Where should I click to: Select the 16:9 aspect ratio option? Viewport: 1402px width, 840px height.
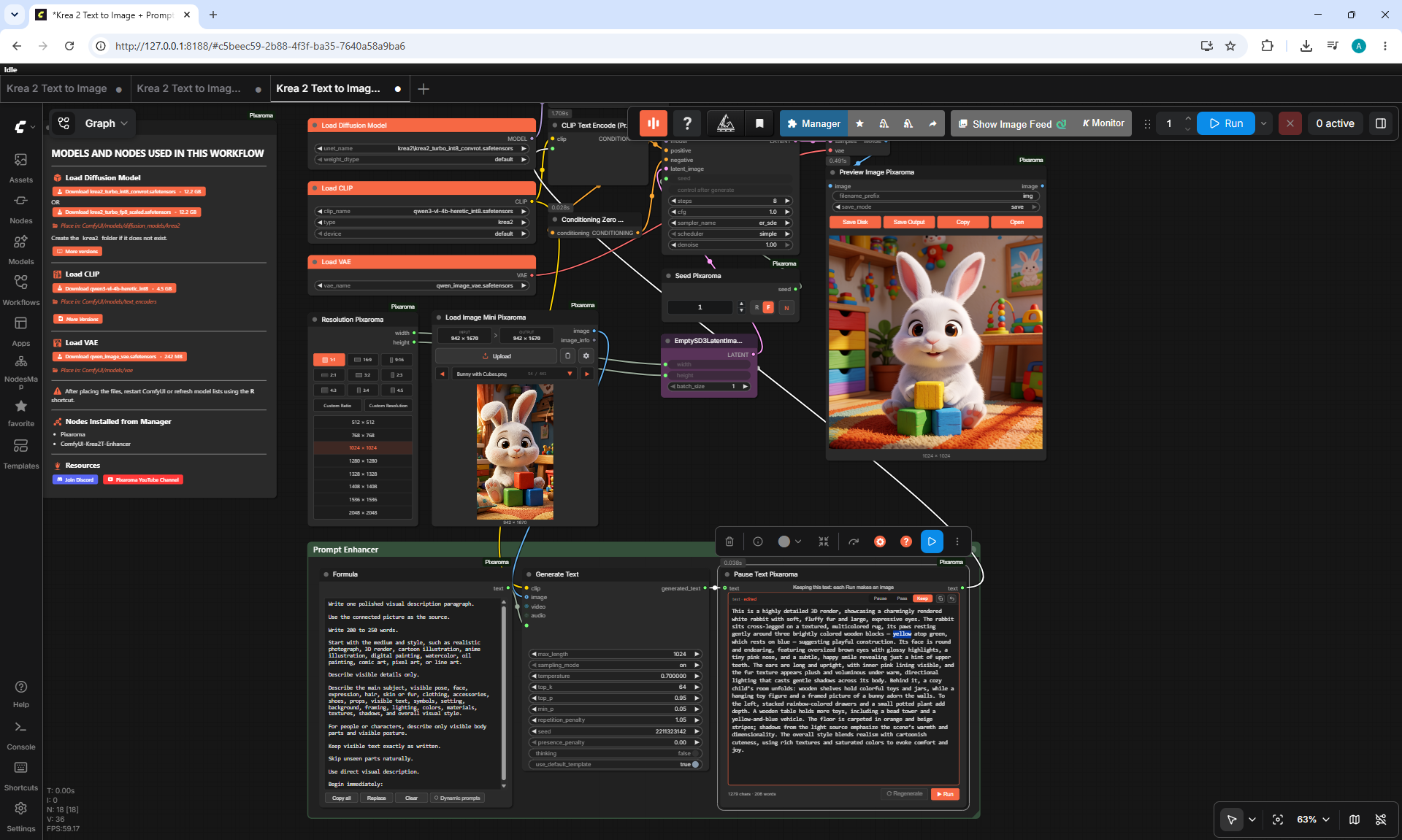click(x=363, y=360)
